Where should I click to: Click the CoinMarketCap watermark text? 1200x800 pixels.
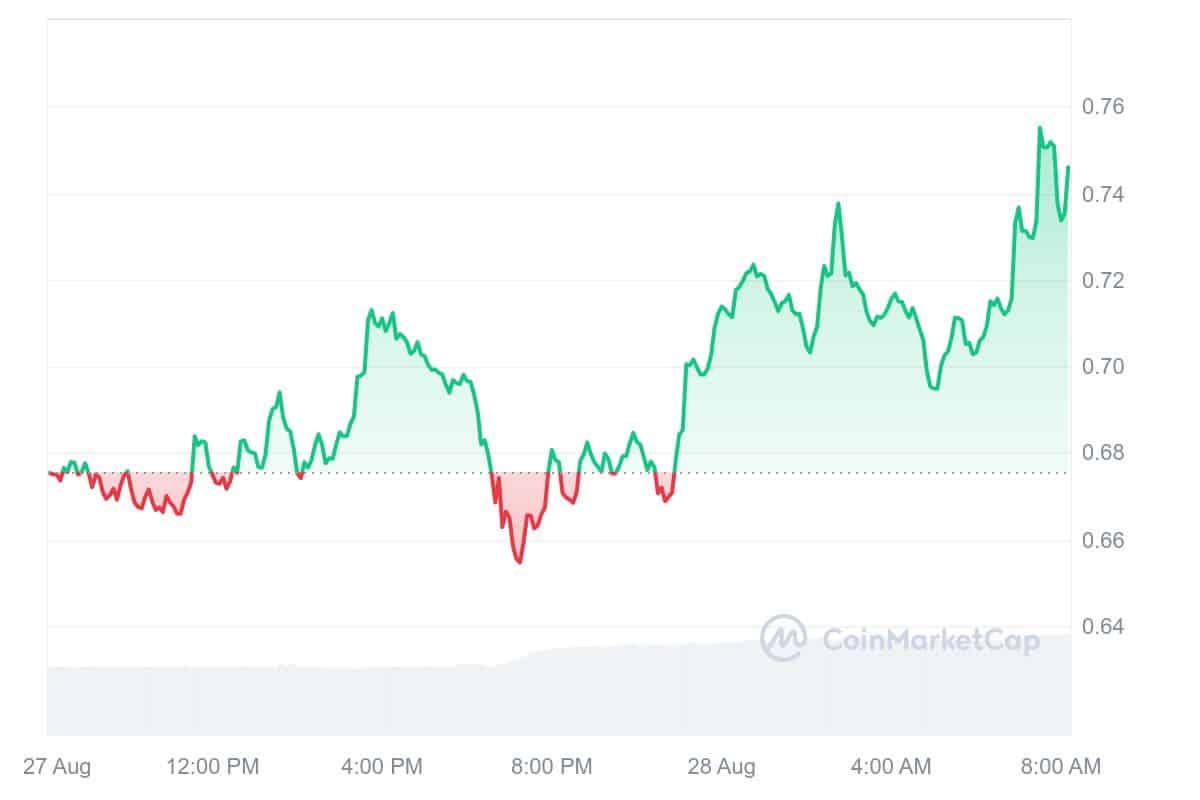(x=930, y=639)
